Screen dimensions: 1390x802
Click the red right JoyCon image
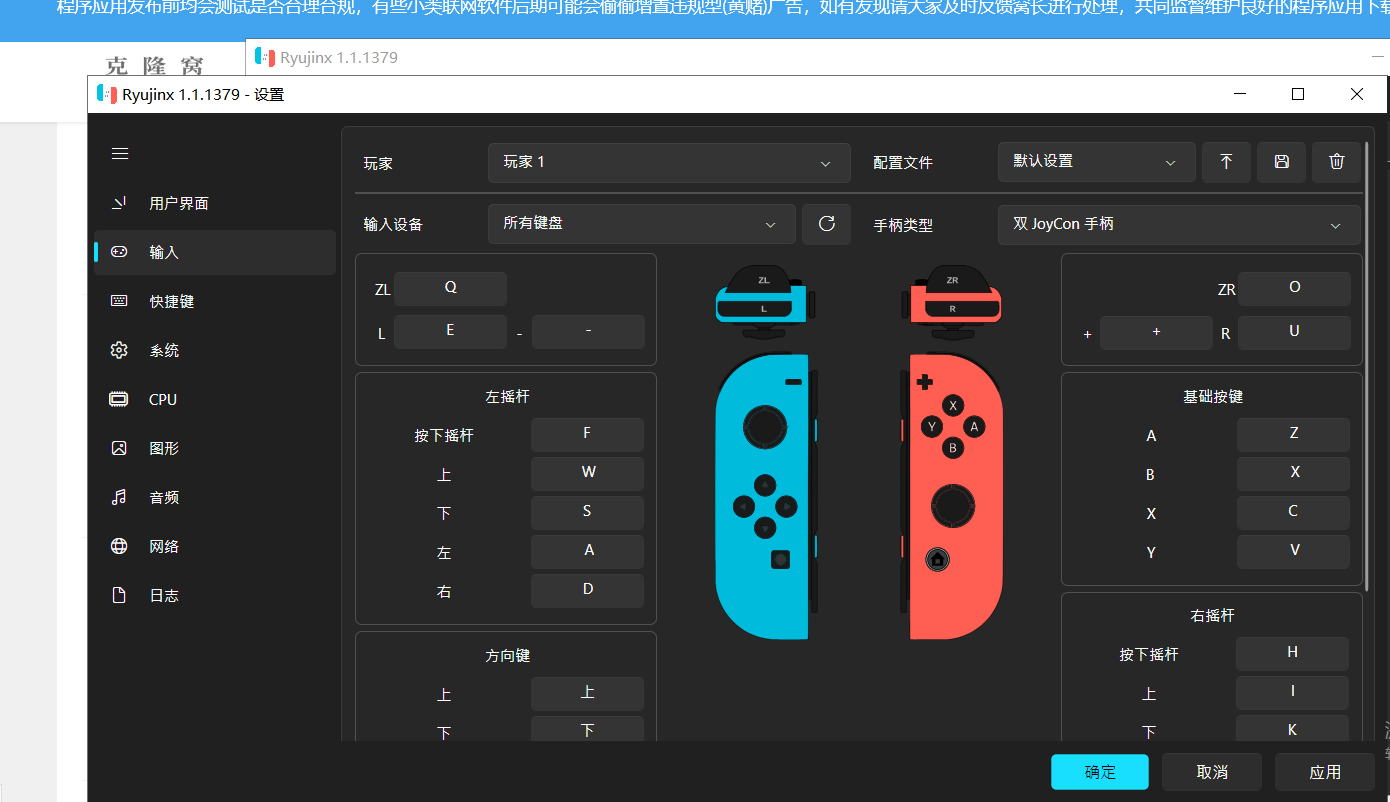point(953,497)
